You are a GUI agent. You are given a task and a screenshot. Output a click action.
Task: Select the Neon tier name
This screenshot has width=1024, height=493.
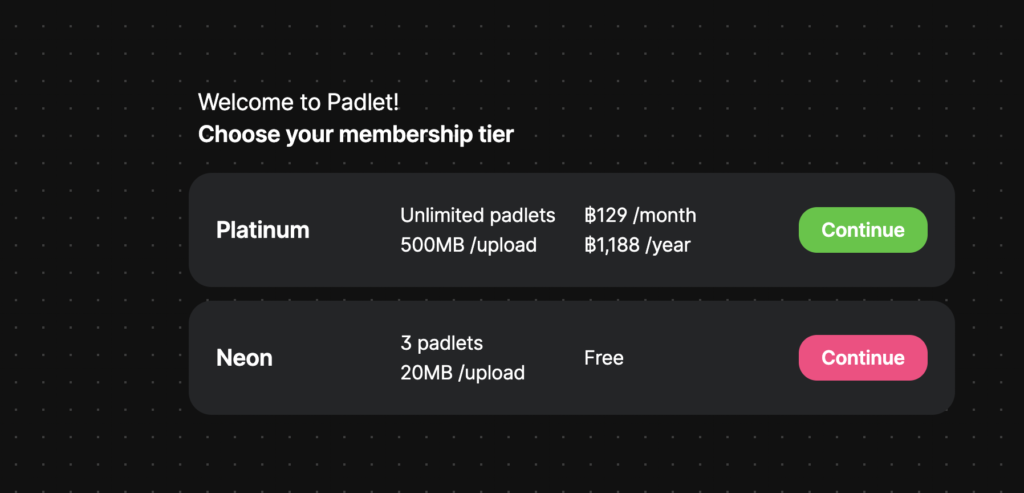[244, 358]
